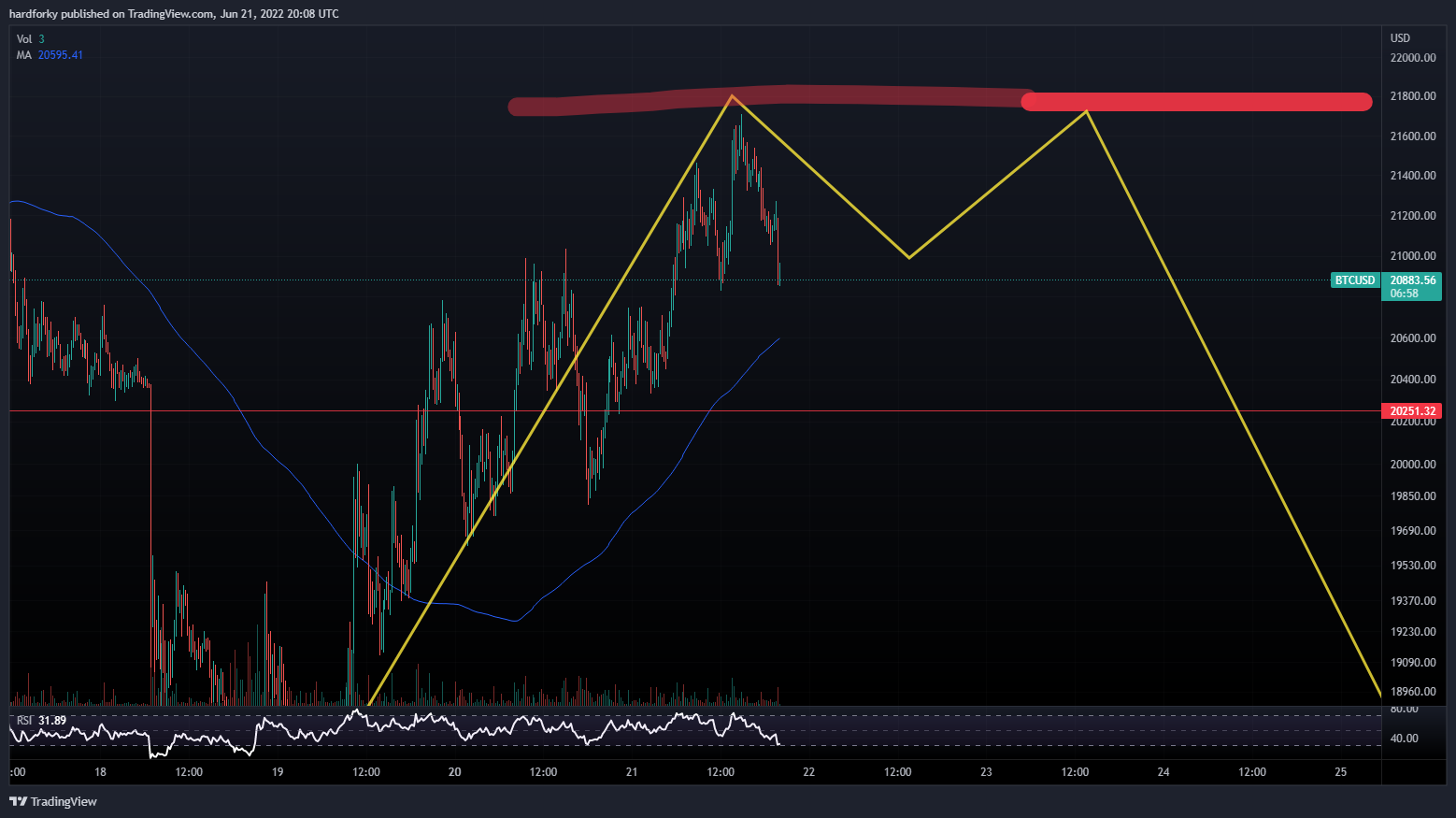The width and height of the screenshot is (1456, 818).
Task: Click the 19370.00 price scale value
Action: (x=1413, y=601)
